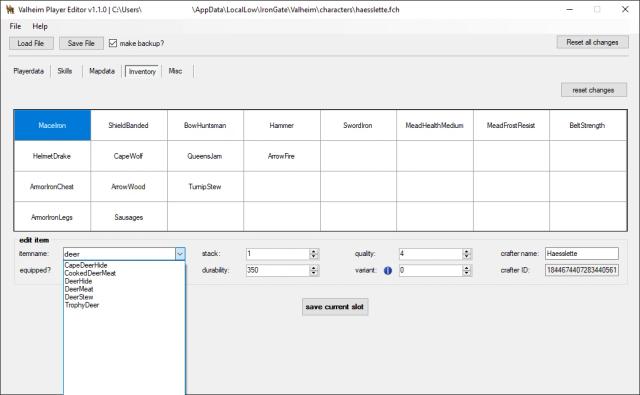This screenshot has width=640, height=395.
Task: Click Reset all changes button
Action: click(x=592, y=42)
